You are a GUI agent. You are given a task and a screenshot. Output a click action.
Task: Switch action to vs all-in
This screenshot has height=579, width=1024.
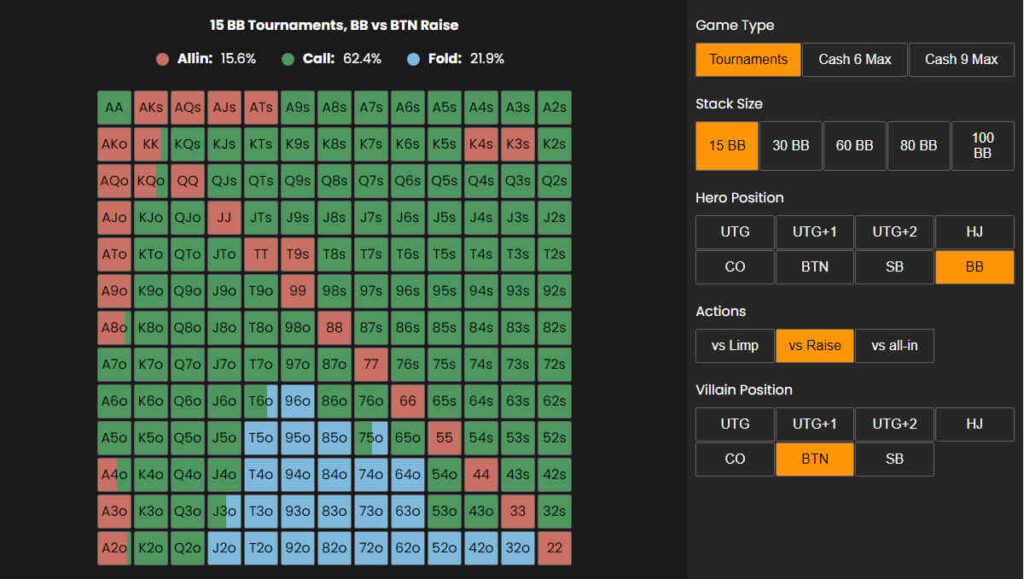(894, 345)
